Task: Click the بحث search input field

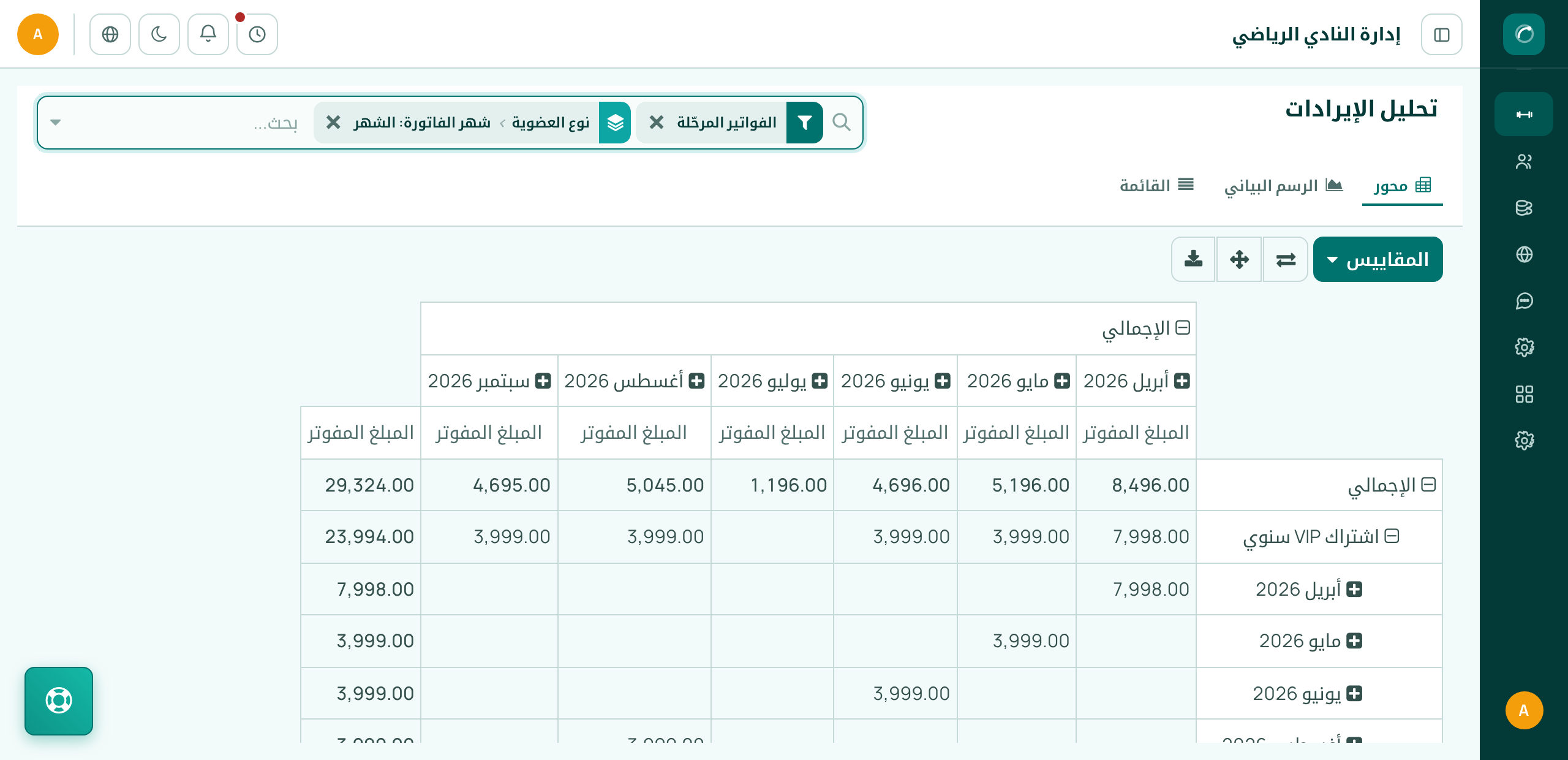Action: coord(184,123)
